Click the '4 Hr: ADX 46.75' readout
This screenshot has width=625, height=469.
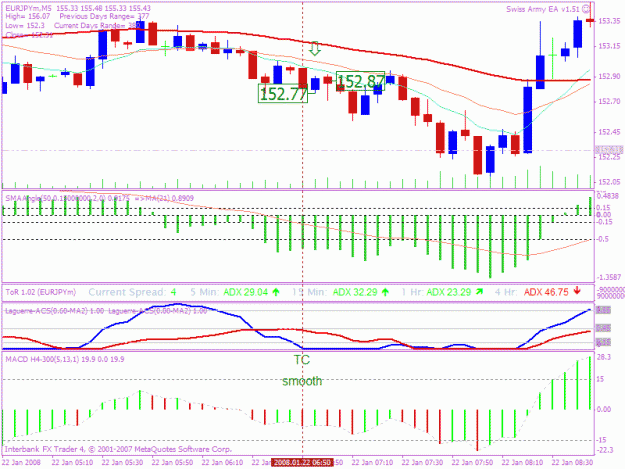pos(532,292)
